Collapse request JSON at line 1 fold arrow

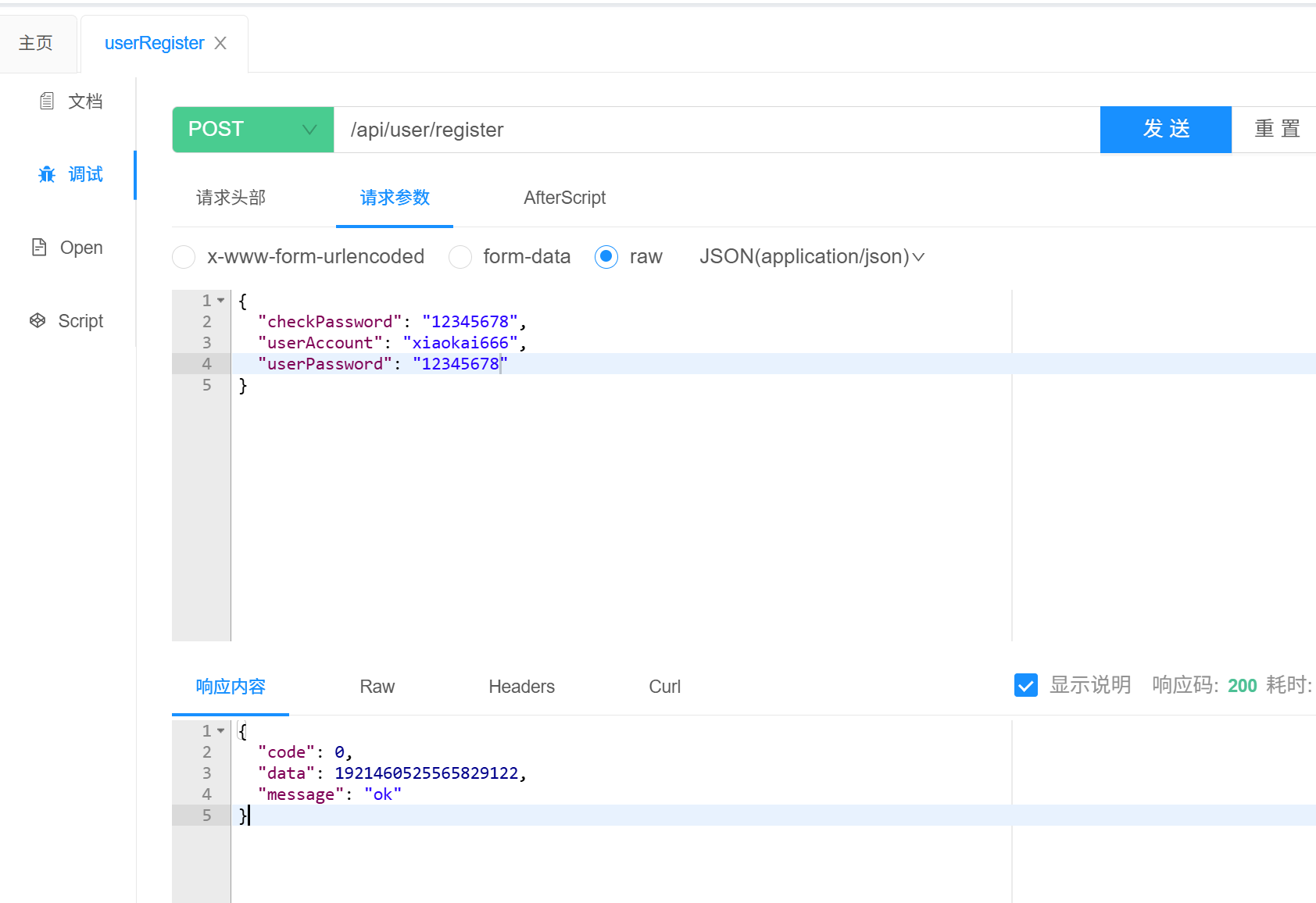coord(221,301)
